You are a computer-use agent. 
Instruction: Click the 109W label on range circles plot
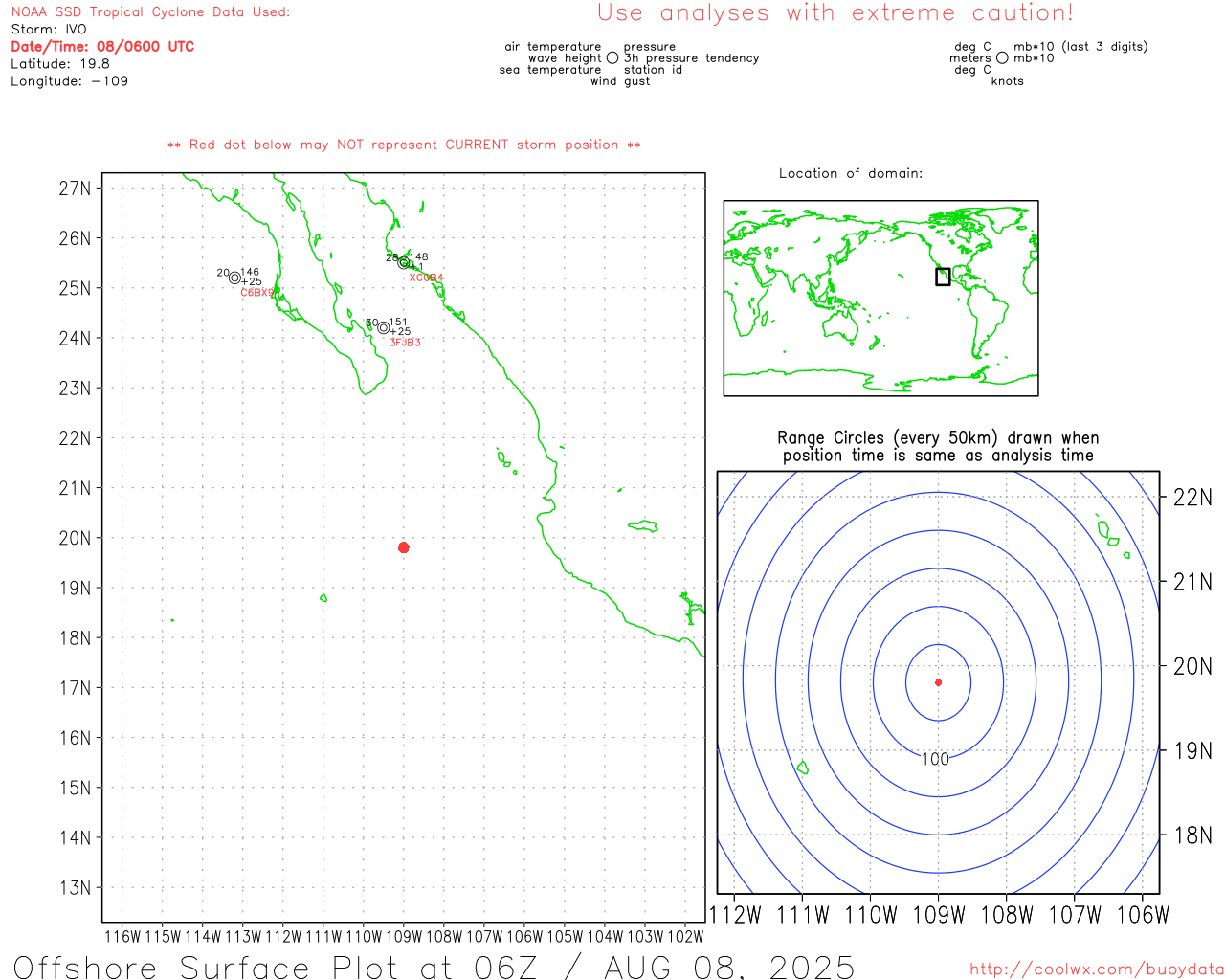(x=939, y=915)
